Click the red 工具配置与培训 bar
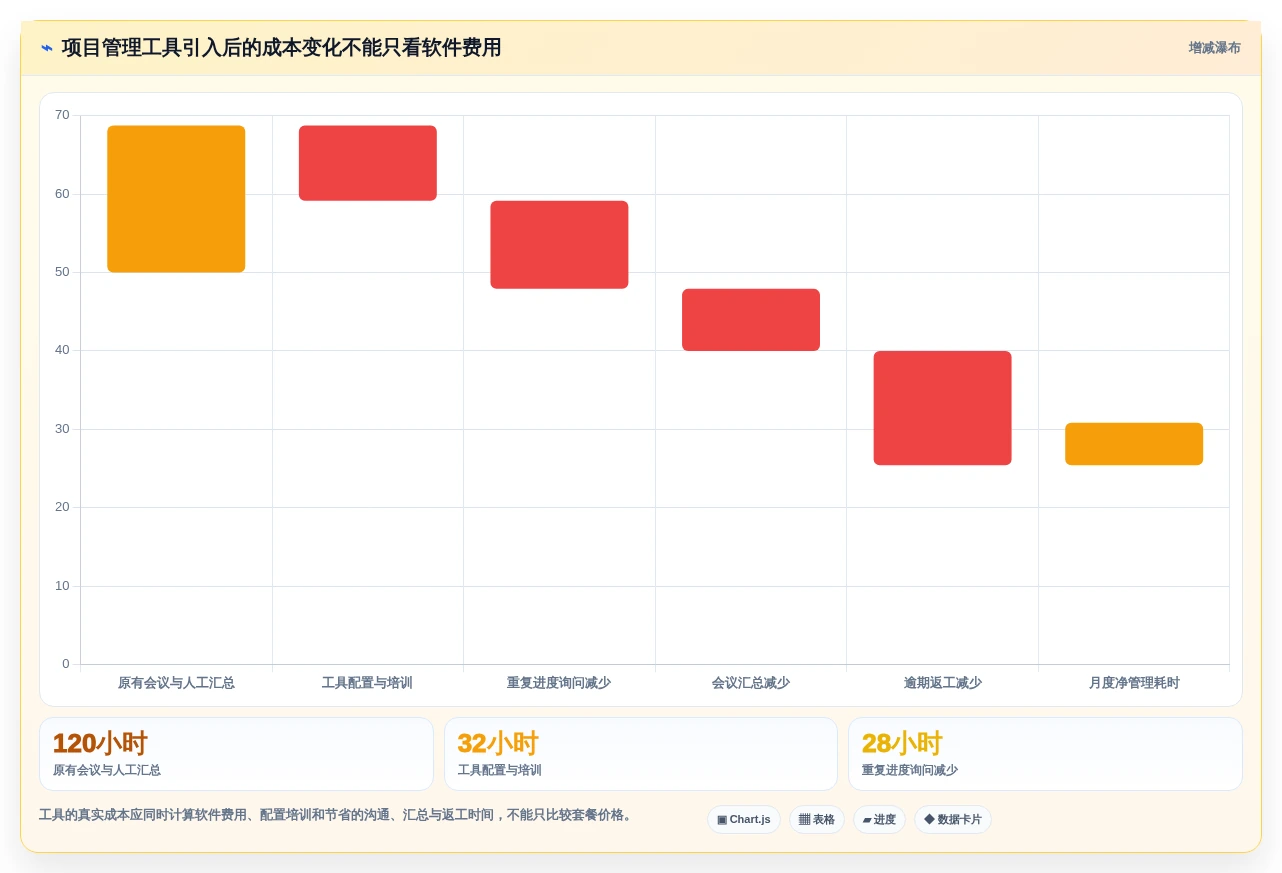Screen dimensions: 1282x873 [368, 163]
